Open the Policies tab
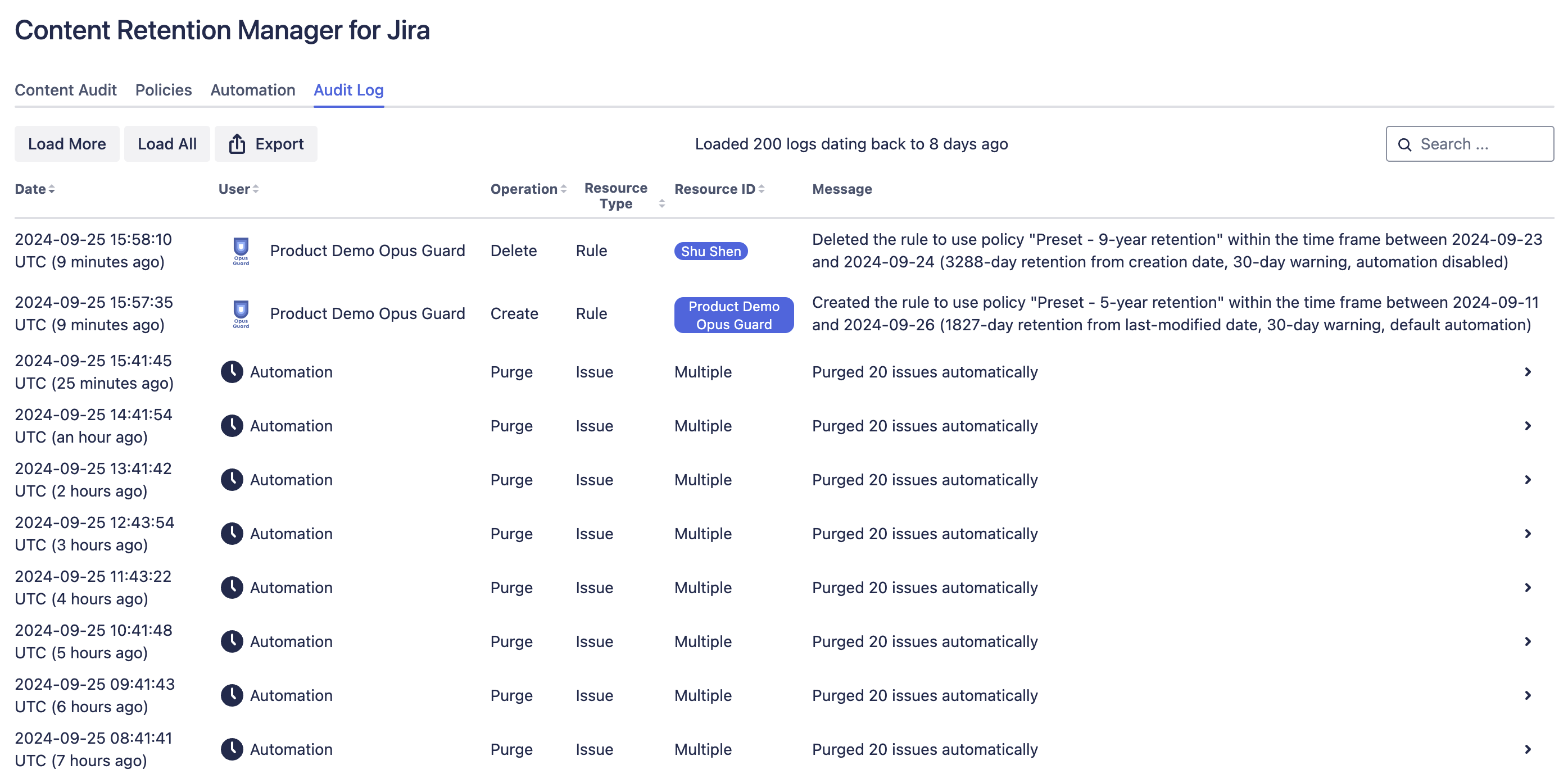1568x783 pixels. point(163,90)
